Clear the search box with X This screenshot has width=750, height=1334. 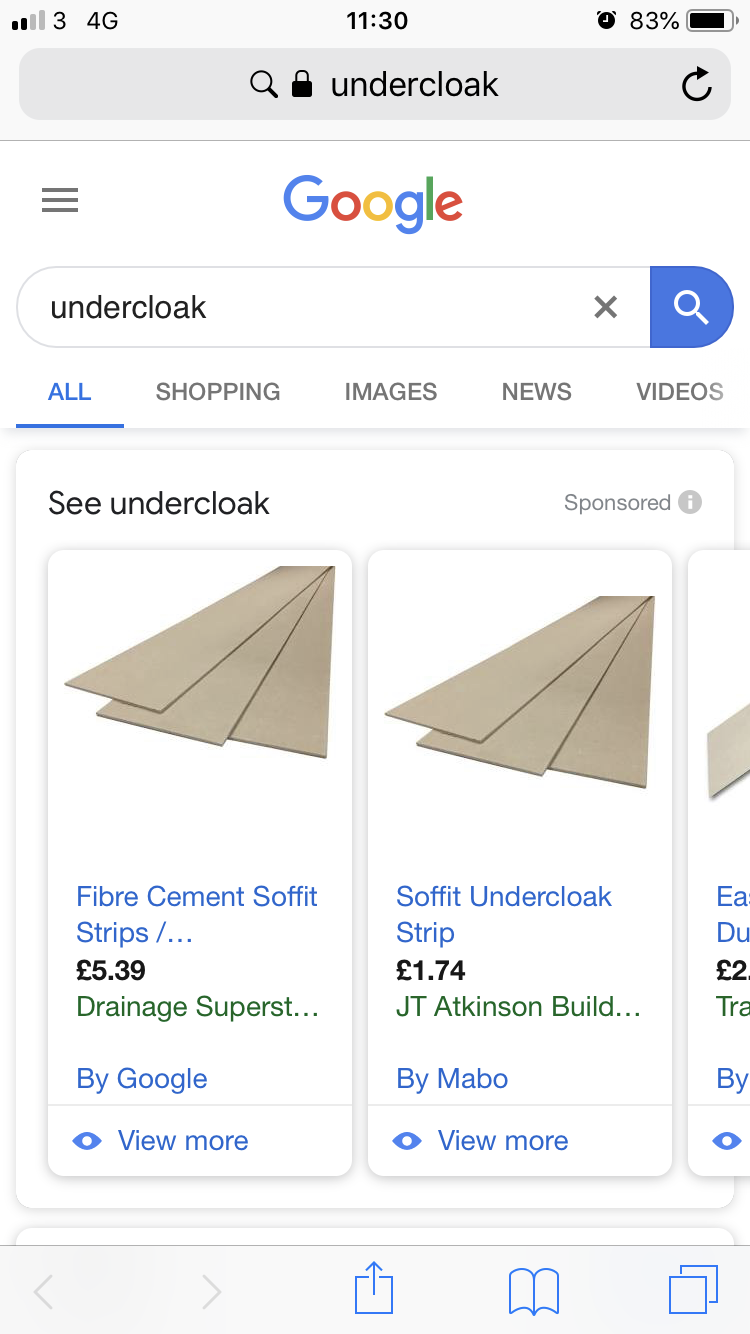coord(605,307)
